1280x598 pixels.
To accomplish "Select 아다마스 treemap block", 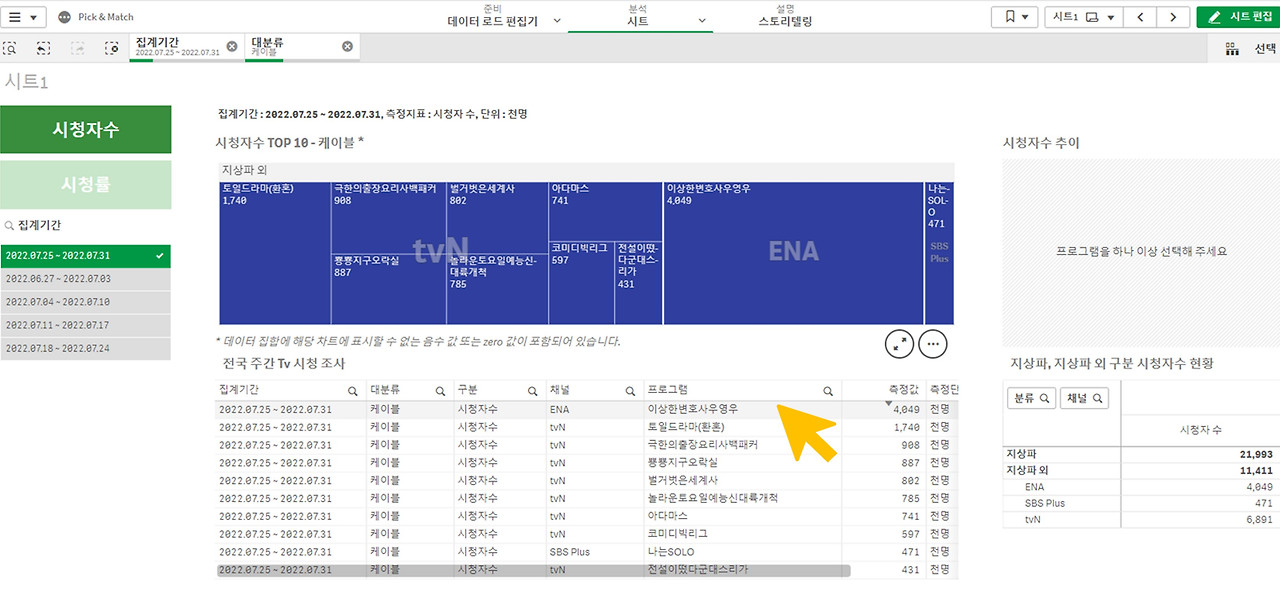I will tap(606, 211).
